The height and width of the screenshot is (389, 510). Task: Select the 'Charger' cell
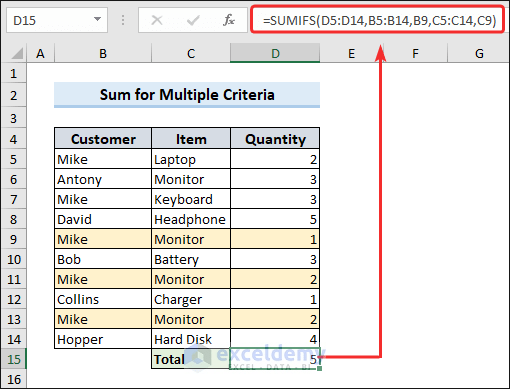coord(191,299)
